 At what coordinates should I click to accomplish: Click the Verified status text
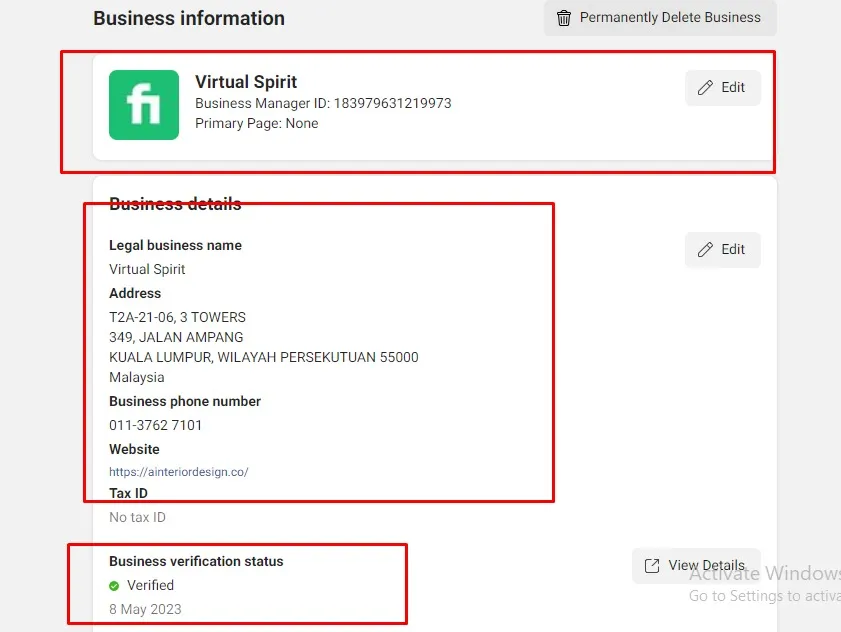tap(150, 585)
